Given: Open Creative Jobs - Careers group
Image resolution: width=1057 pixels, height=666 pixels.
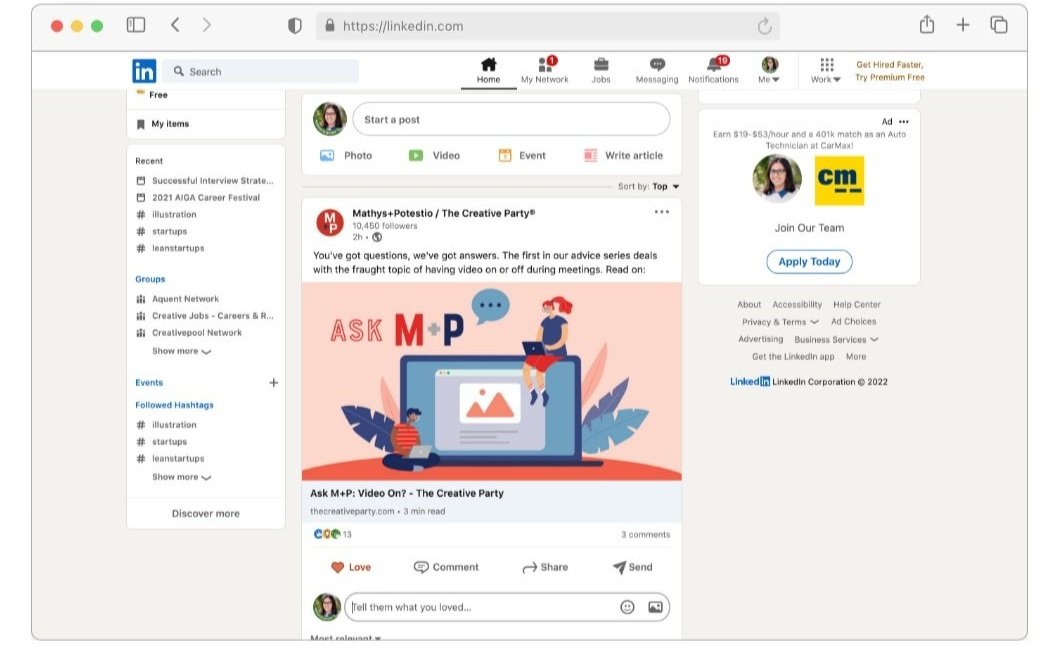Looking at the screenshot, I should (205, 315).
